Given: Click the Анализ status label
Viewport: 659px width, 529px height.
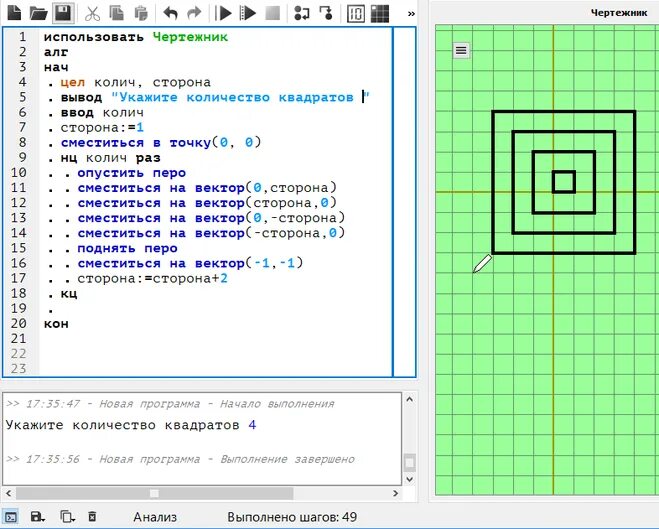Looking at the screenshot, I should pos(155,517).
